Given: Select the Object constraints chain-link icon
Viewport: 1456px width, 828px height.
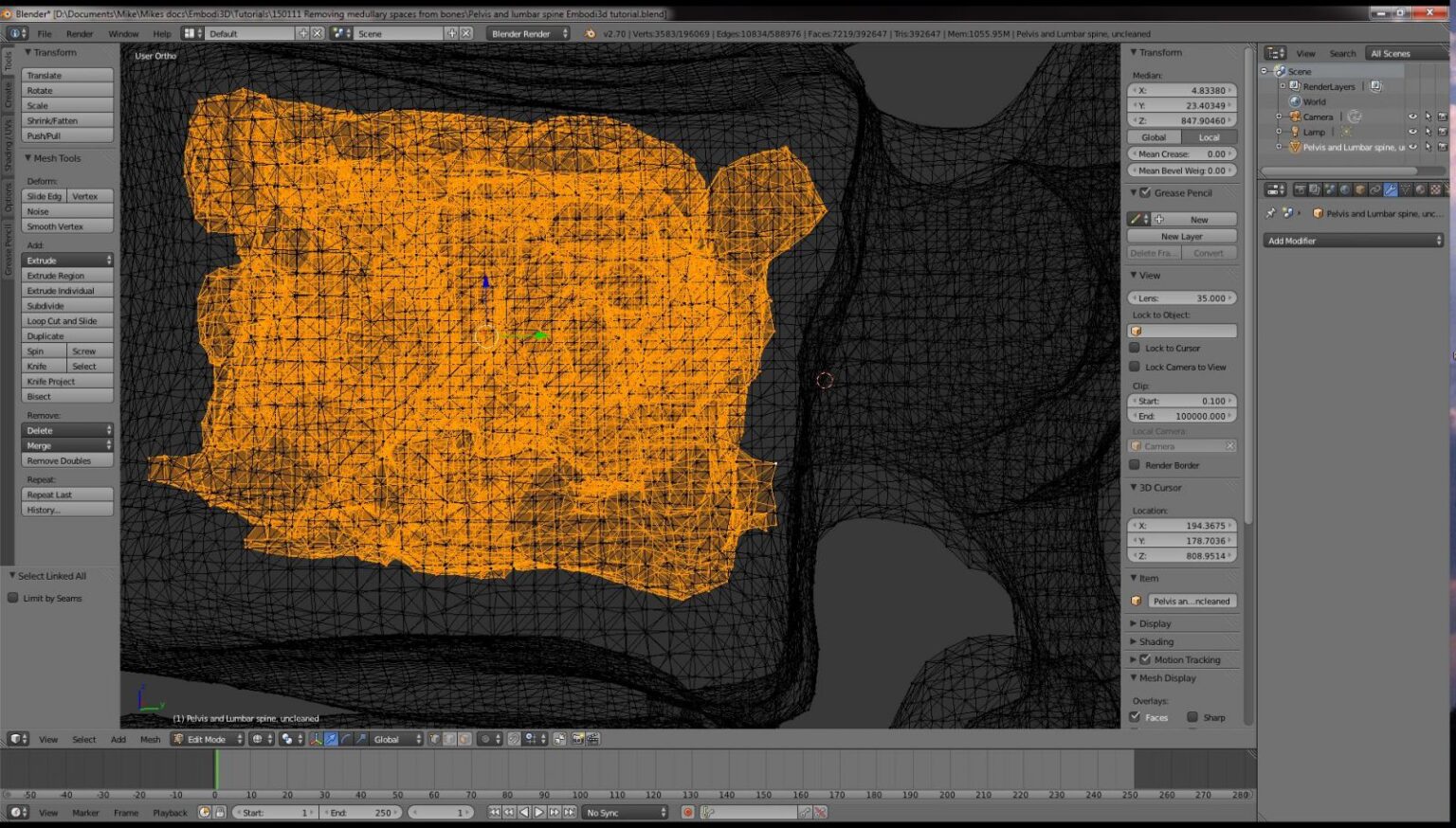Looking at the screenshot, I should (1376, 189).
